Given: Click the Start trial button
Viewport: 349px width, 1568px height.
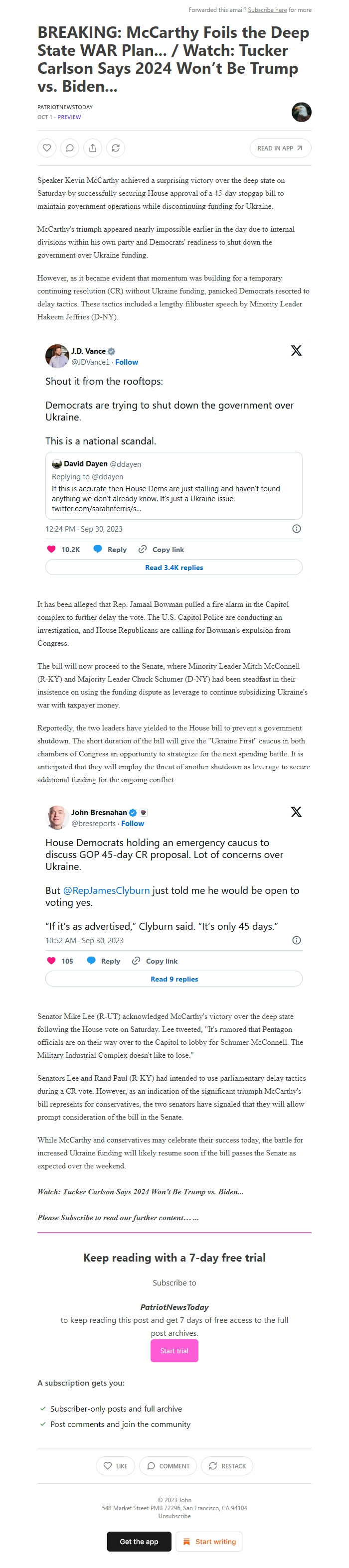Looking at the screenshot, I should [174, 1351].
